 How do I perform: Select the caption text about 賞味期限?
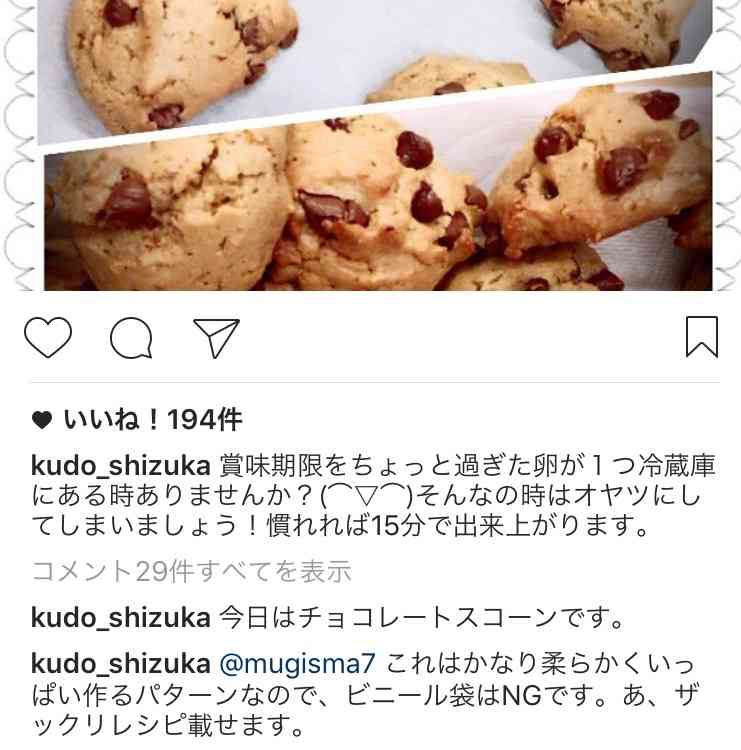[x=373, y=496]
